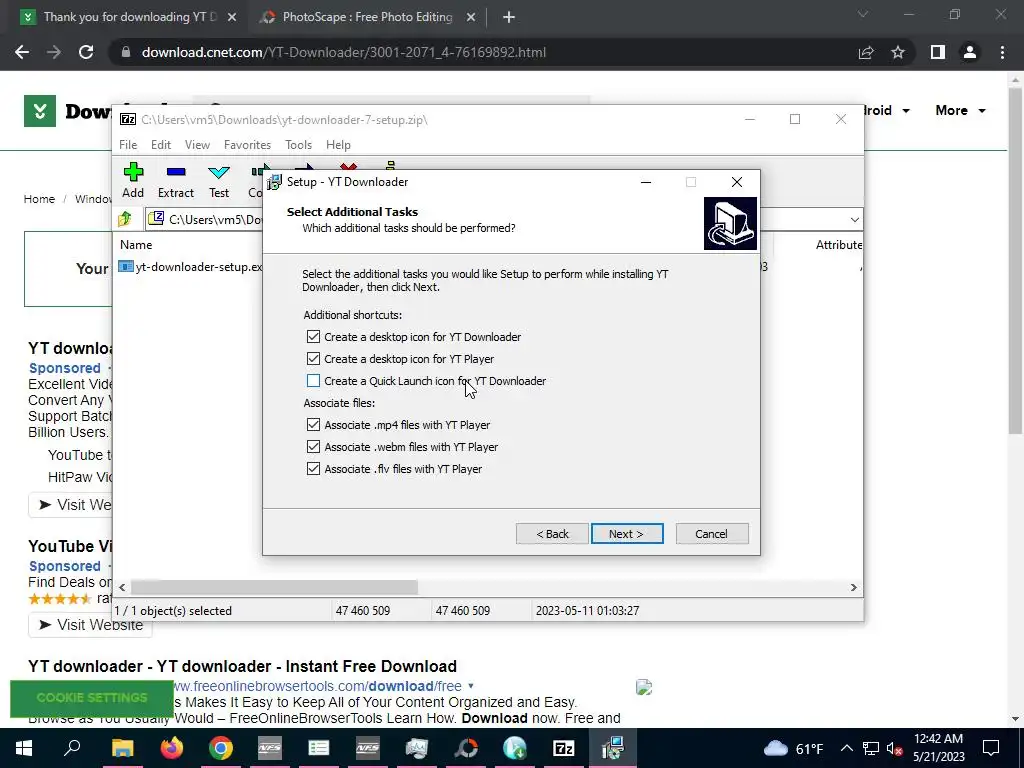
Task: Open a new browser tab
Action: 509,17
